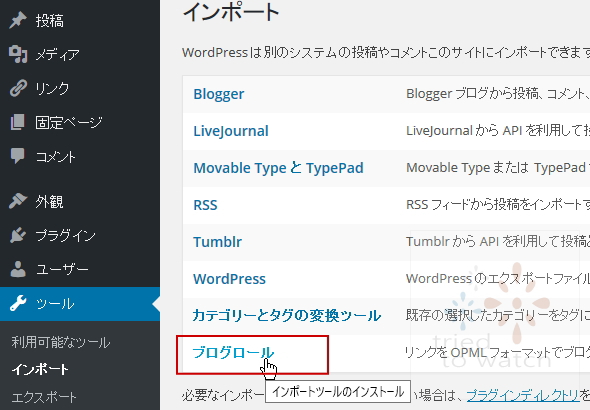Click the pages icon beside 固定ページ
The width and height of the screenshot is (590, 410).
[x=18, y=122]
